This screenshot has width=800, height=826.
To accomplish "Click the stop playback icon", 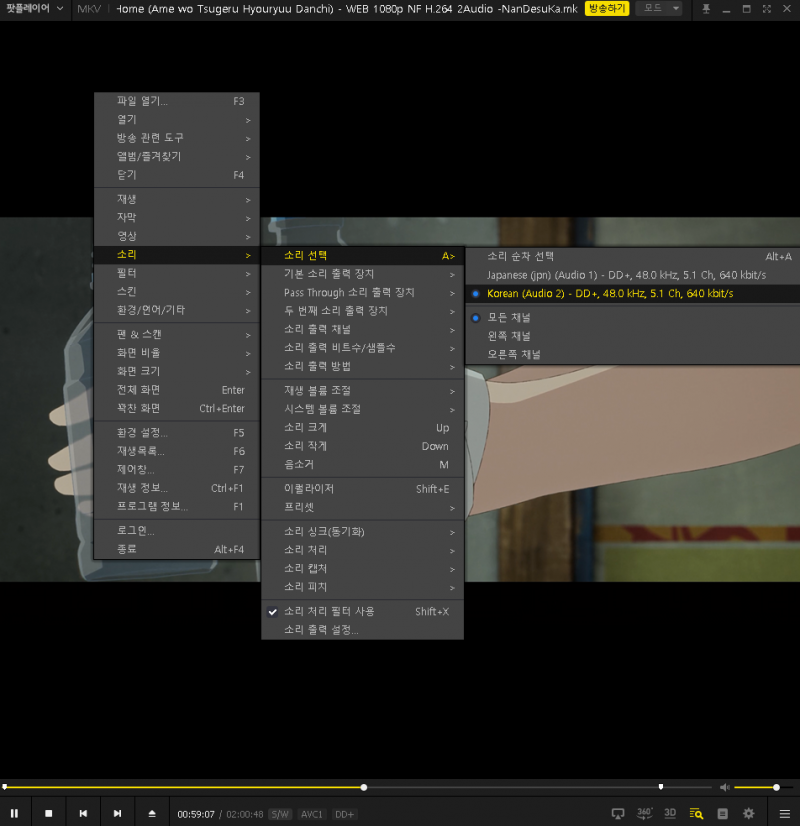I will [48, 813].
